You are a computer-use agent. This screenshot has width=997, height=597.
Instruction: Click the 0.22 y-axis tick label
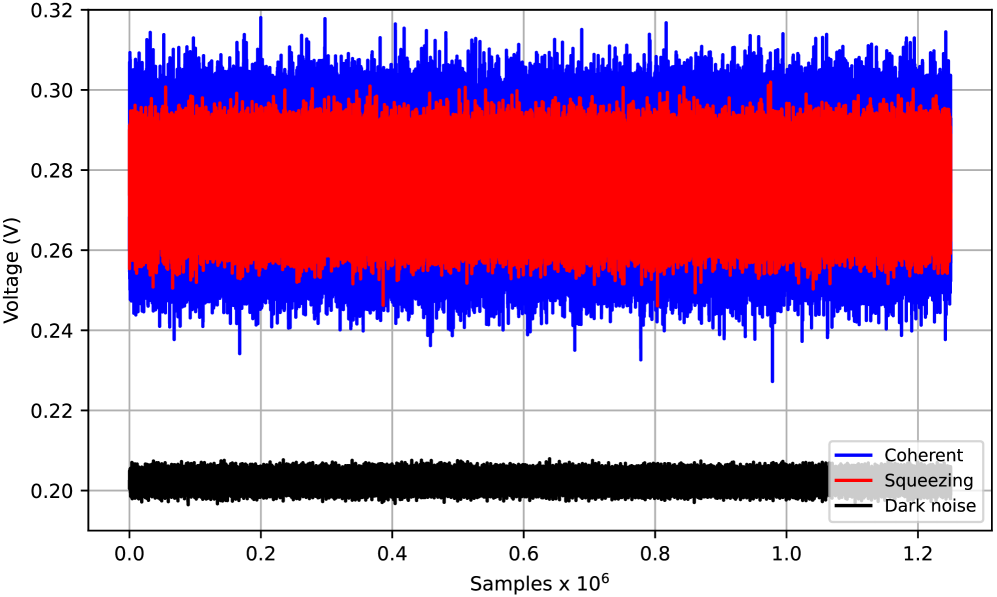click(x=52, y=411)
